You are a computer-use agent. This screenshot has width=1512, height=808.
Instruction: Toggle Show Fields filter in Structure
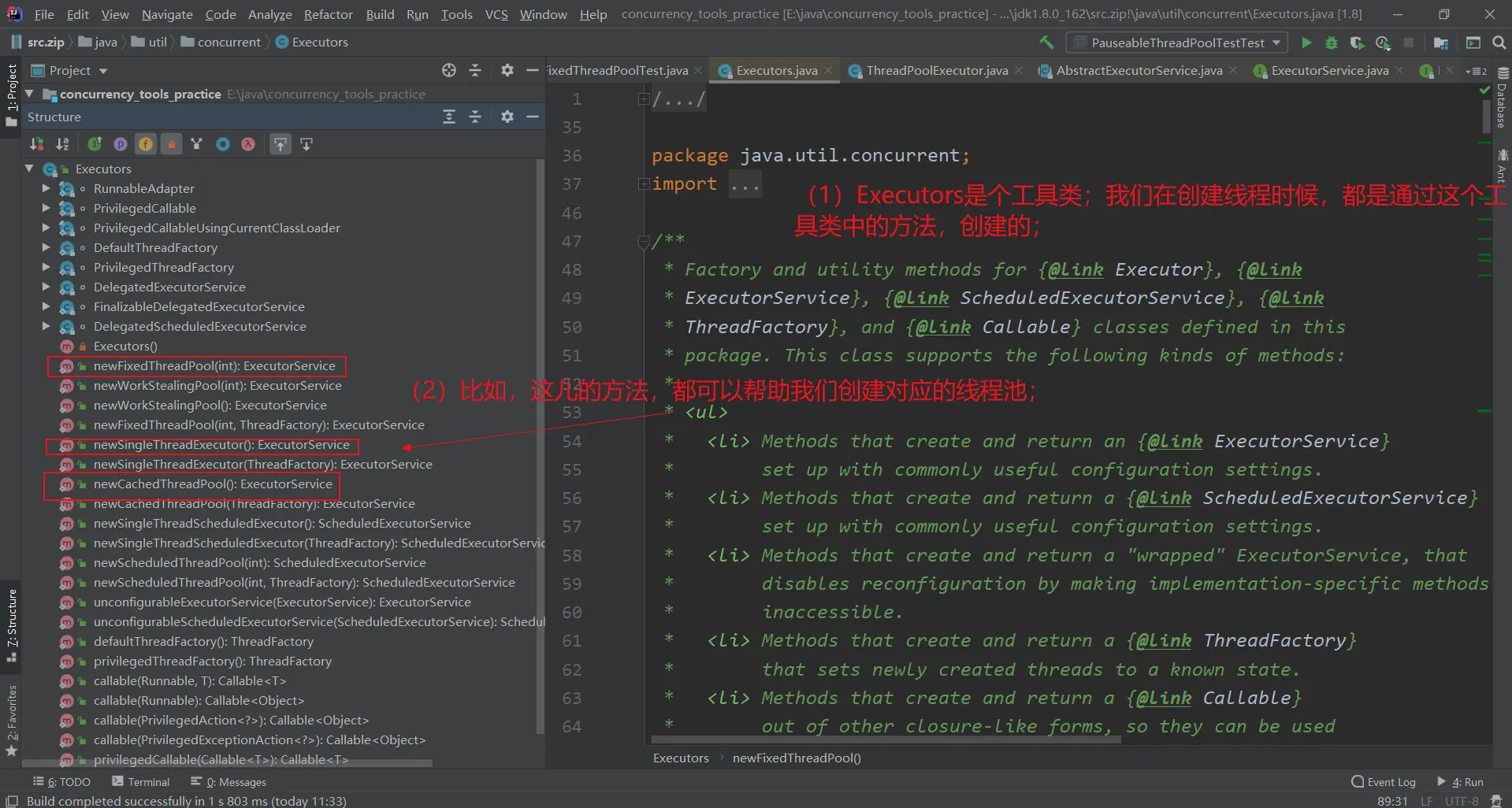coord(146,144)
